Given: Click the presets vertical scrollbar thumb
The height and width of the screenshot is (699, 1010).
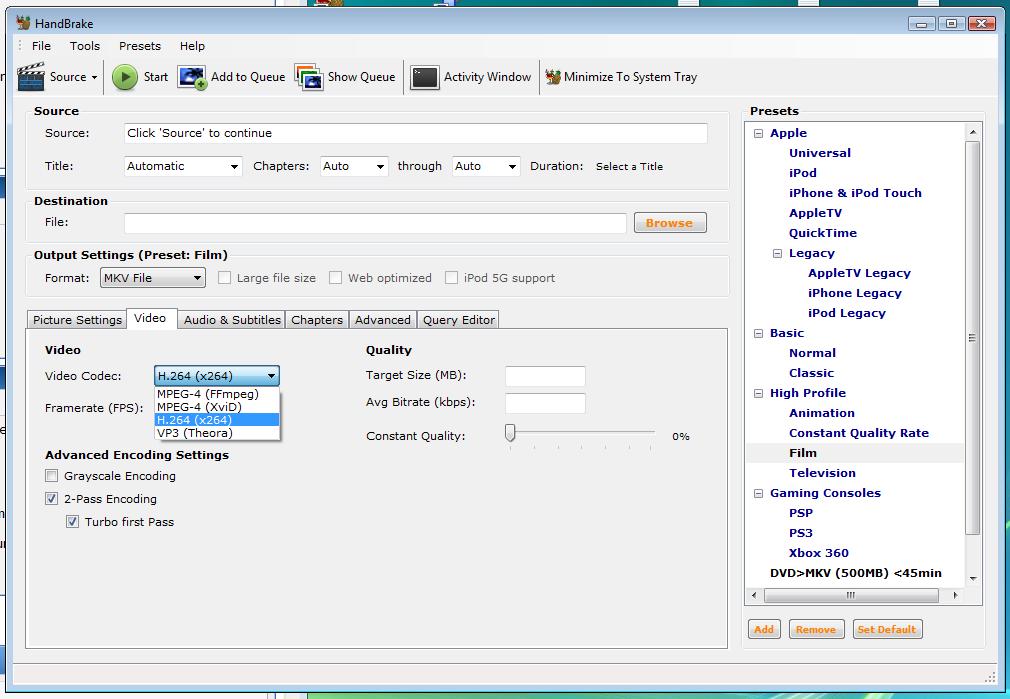Looking at the screenshot, I should click(x=973, y=338).
